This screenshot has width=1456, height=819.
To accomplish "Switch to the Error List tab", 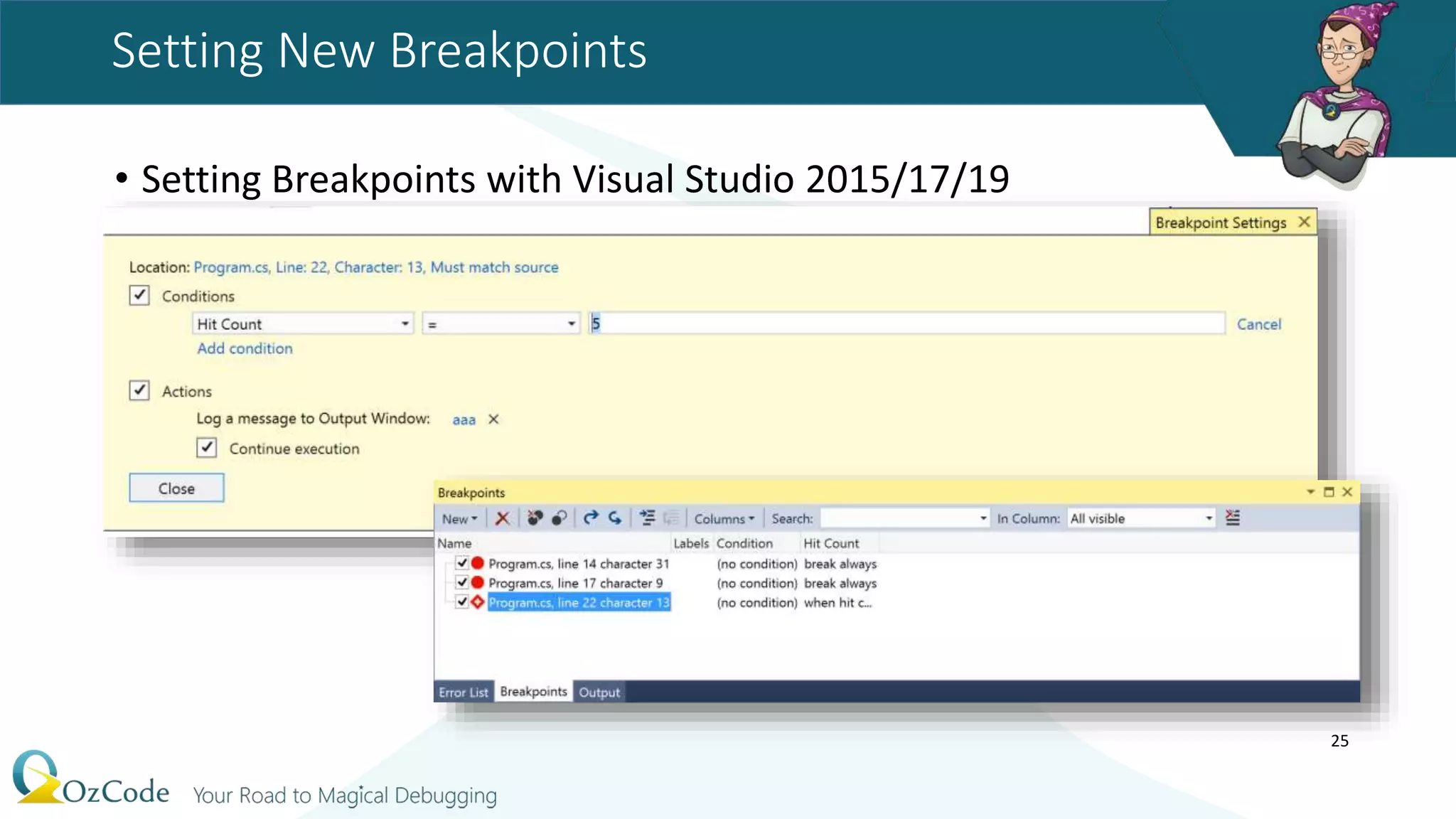I will pyautogui.click(x=463, y=692).
